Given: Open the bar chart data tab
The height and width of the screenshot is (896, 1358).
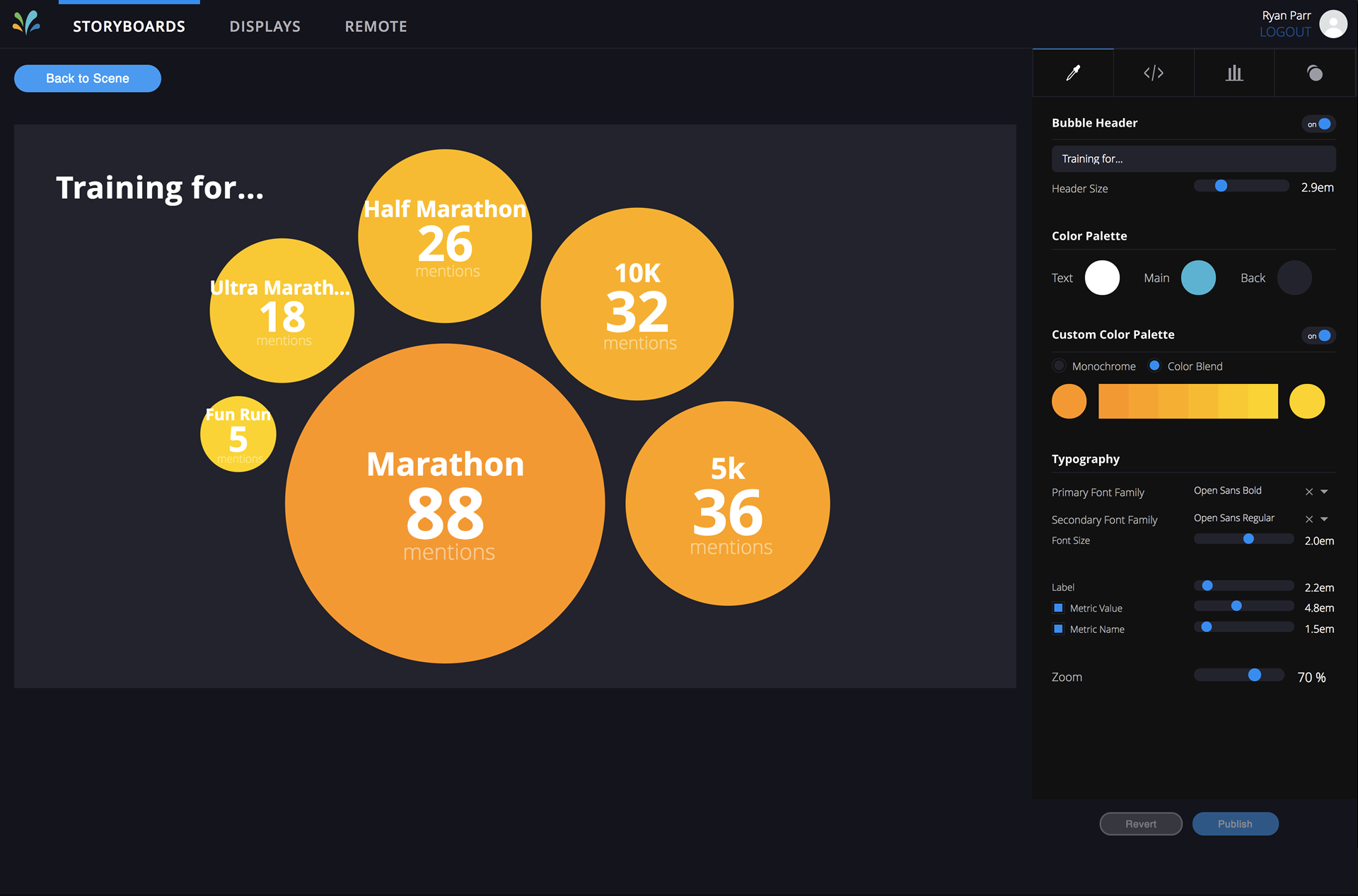Looking at the screenshot, I should point(1234,73).
